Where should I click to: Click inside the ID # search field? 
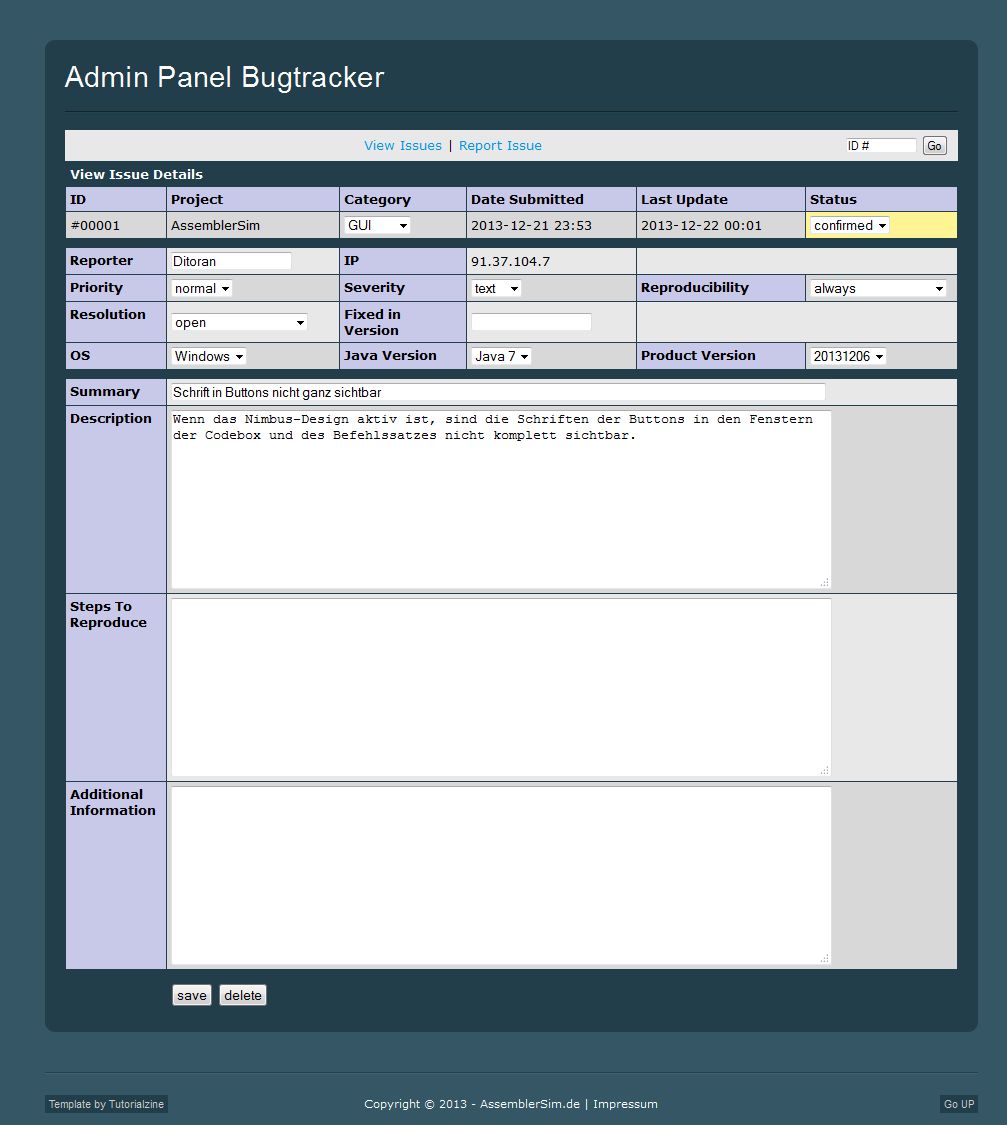pos(880,145)
